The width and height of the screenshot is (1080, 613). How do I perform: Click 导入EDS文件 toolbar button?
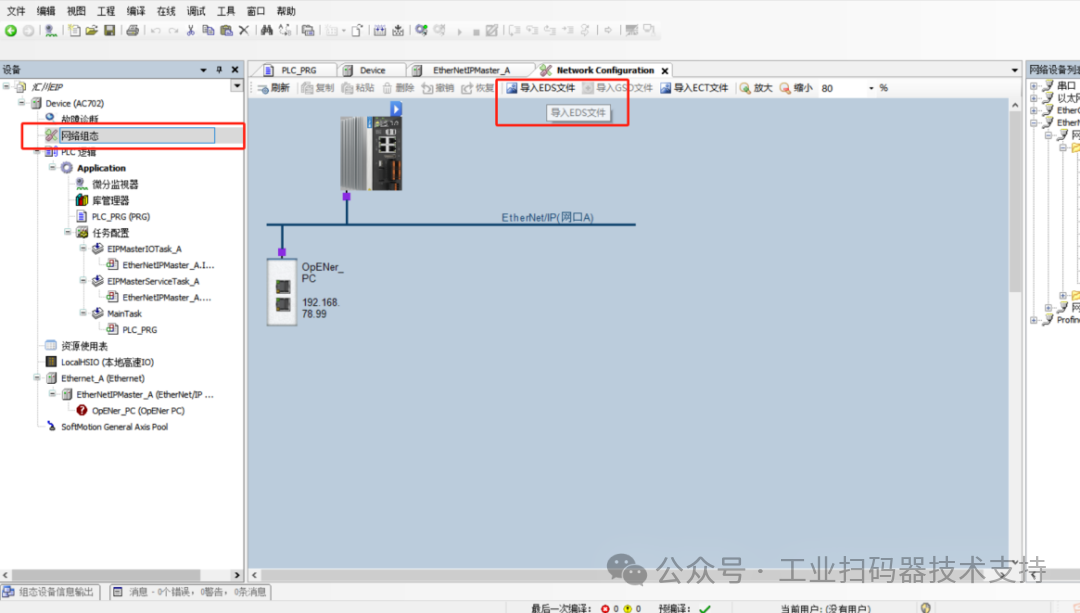pyautogui.click(x=541, y=88)
